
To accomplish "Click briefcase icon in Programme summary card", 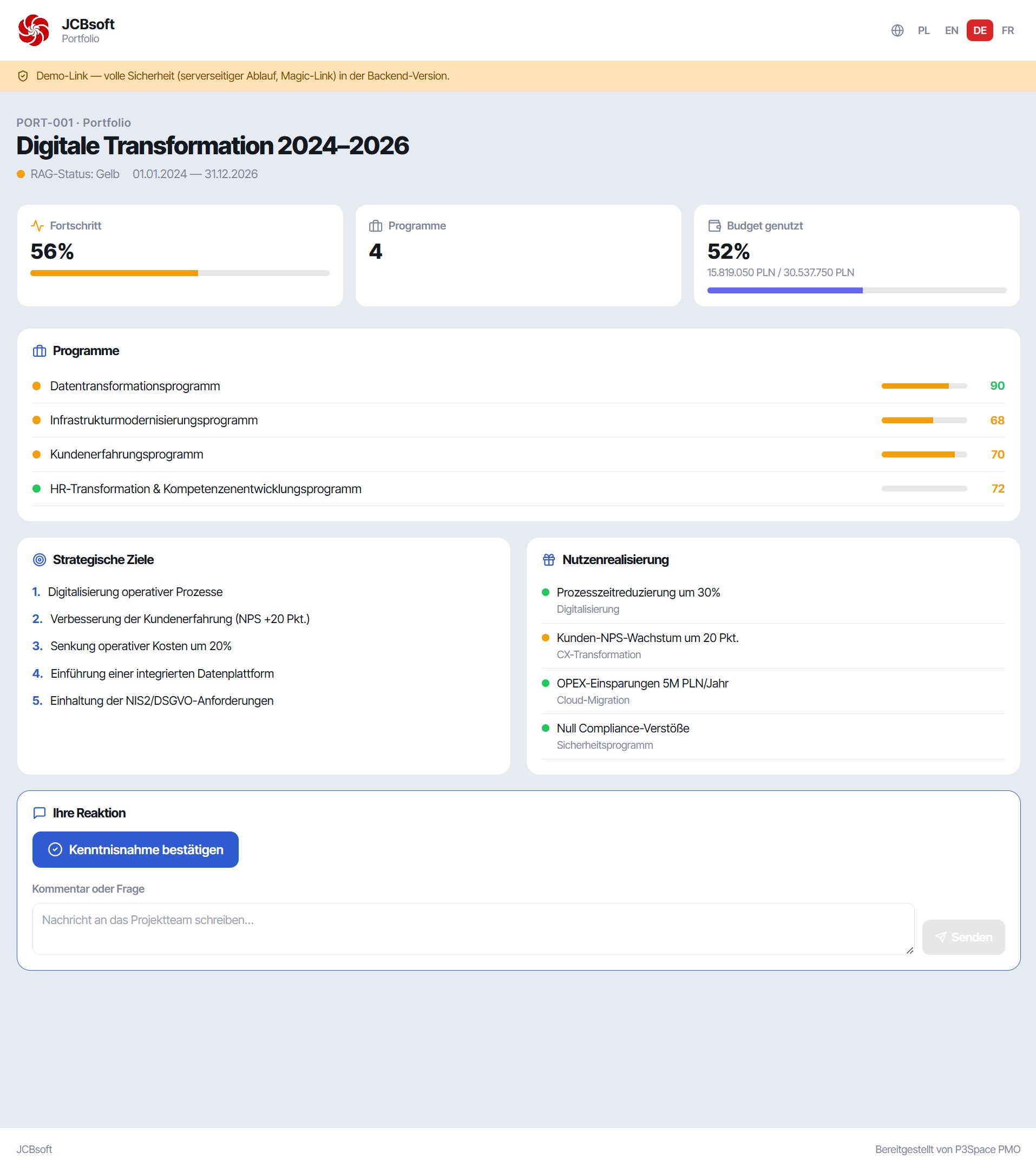I will pyautogui.click(x=376, y=226).
